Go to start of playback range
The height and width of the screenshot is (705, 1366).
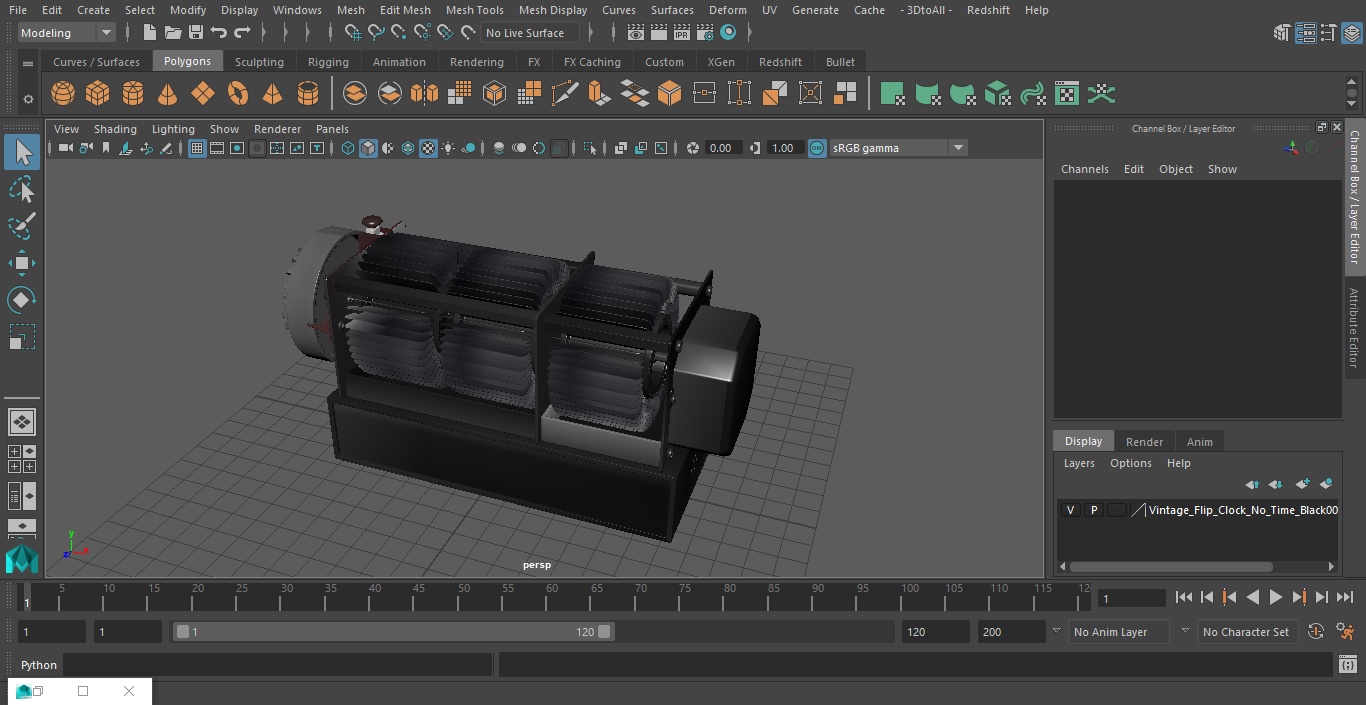point(1184,597)
